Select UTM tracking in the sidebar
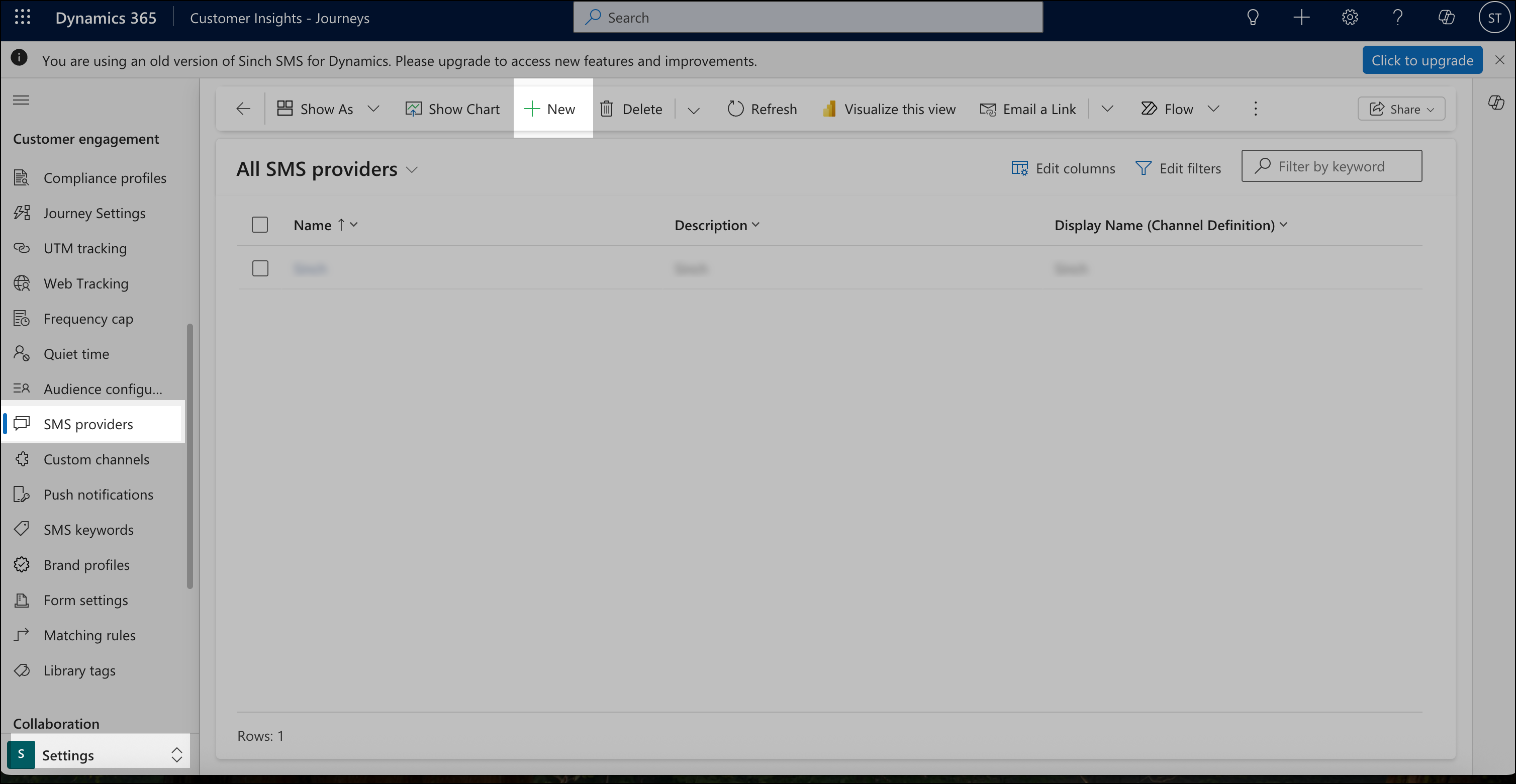This screenshot has height=784, width=1516. click(85, 248)
